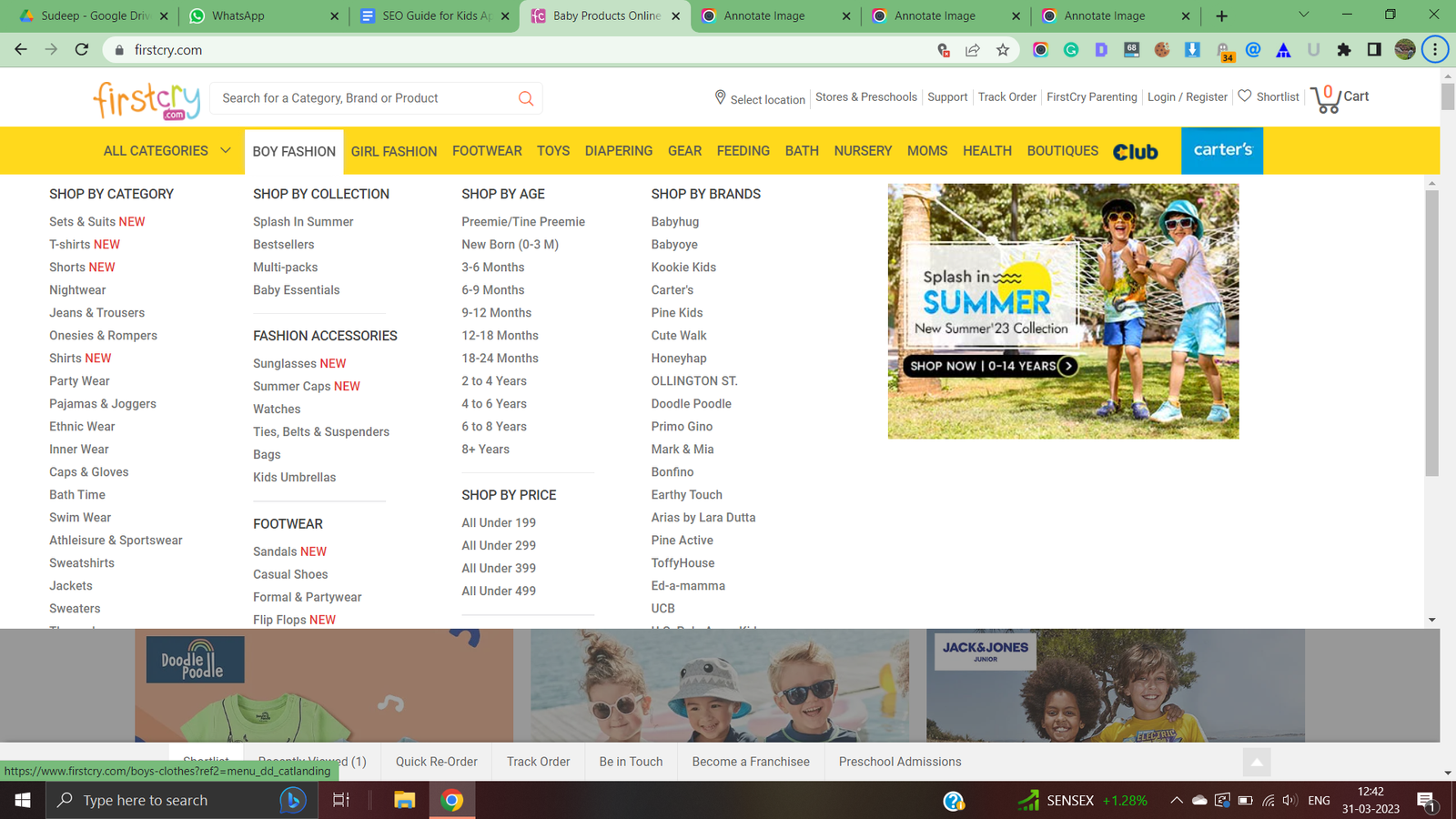The height and width of the screenshot is (819, 1456).
Task: Open BOUTIQUES menu
Action: coord(1063,151)
